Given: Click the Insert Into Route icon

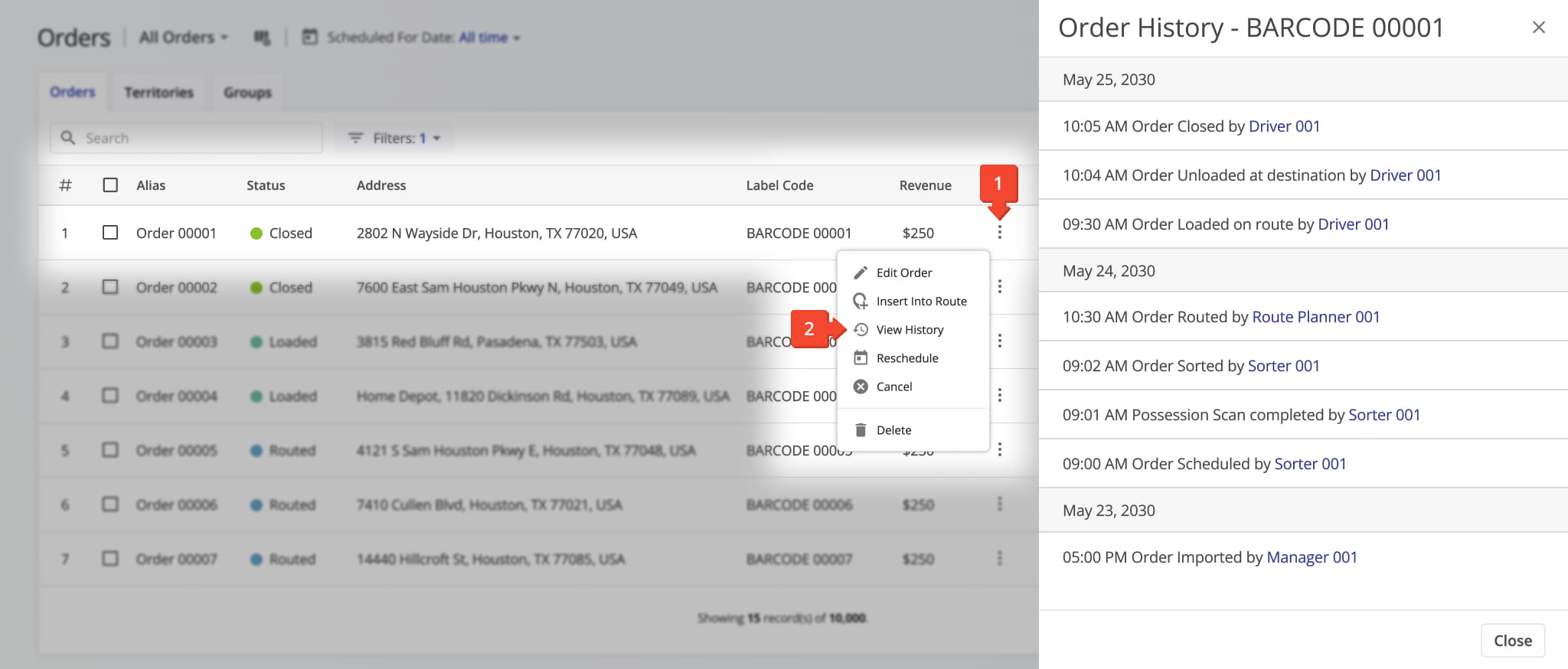Looking at the screenshot, I should pos(861,302).
